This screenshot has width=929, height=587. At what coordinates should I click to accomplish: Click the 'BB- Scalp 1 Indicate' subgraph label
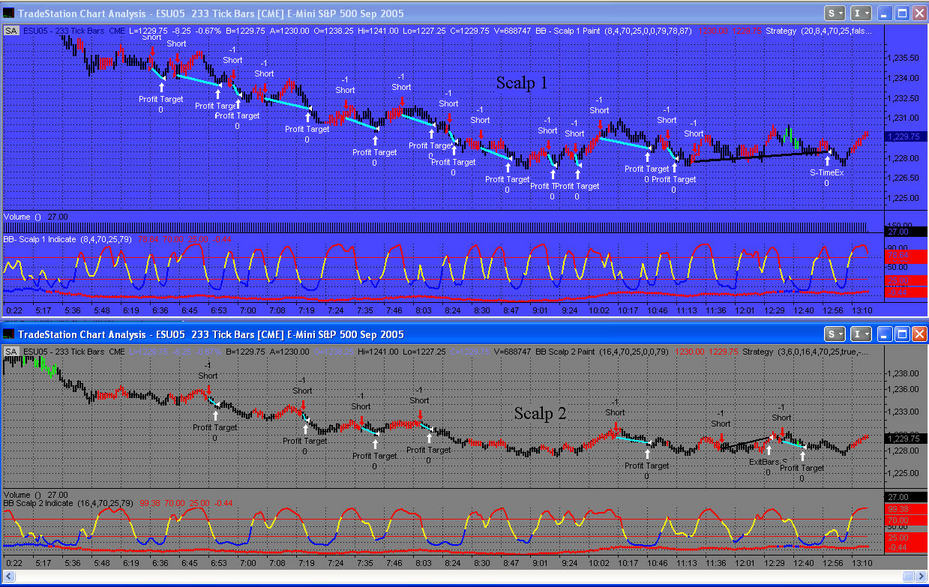(x=40, y=239)
